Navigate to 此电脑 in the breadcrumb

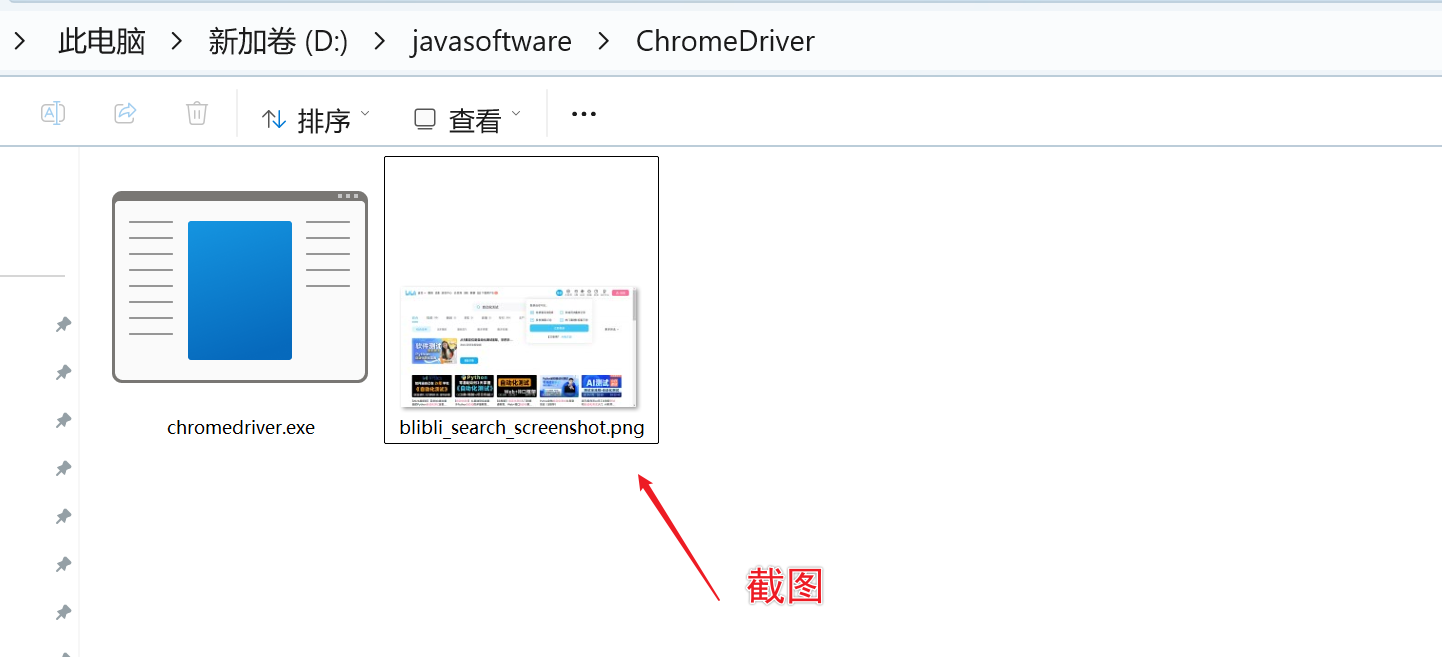102,41
